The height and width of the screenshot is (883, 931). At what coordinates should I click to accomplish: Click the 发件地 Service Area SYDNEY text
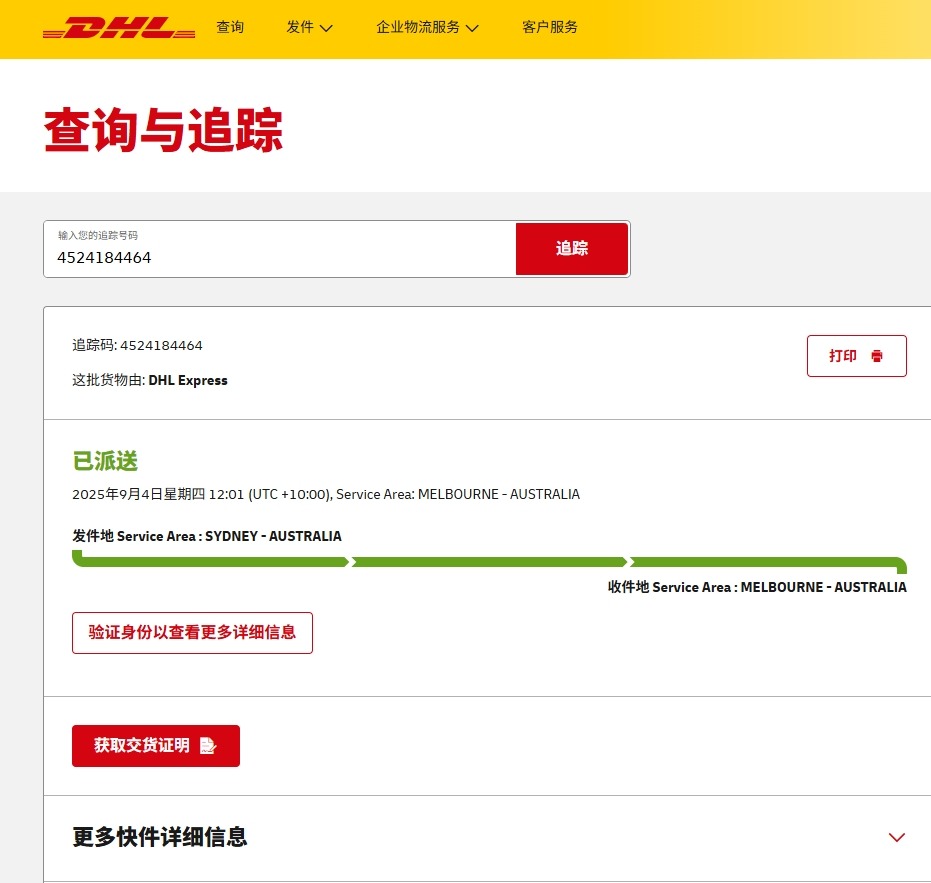(207, 536)
